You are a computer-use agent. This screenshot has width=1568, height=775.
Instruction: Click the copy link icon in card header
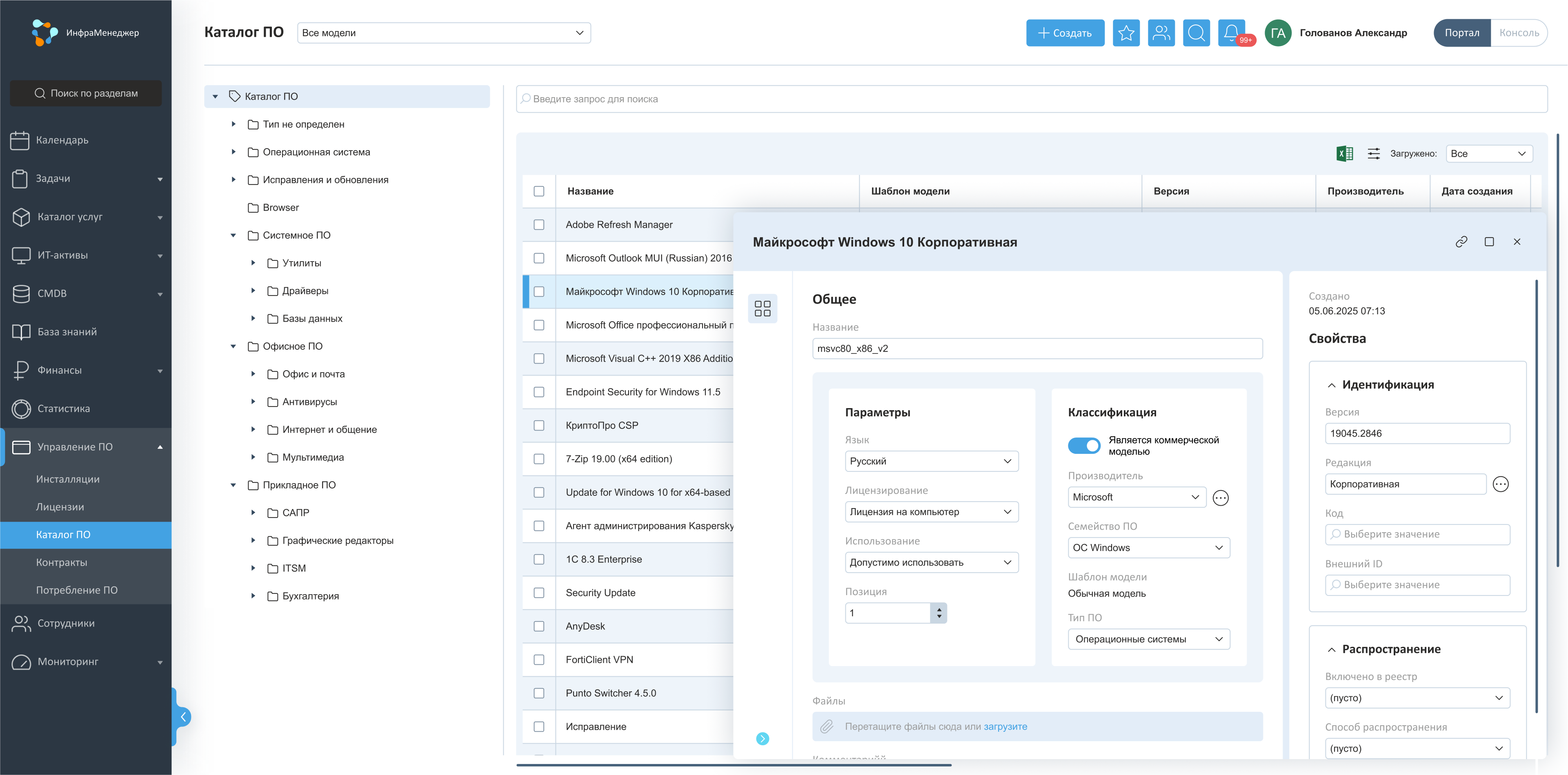1461,242
